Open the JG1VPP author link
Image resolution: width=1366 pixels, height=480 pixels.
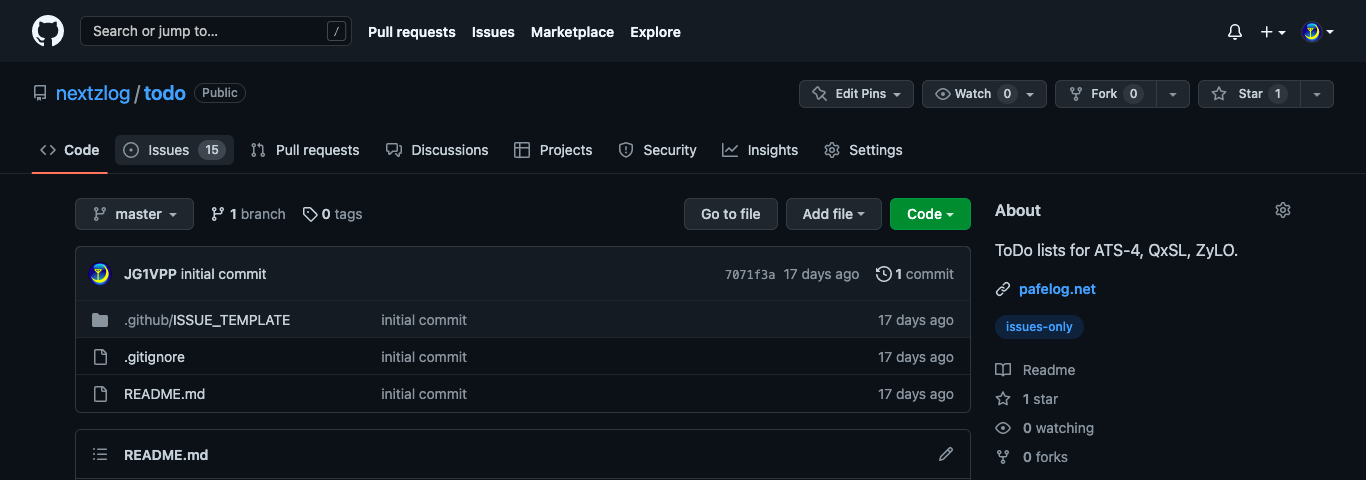[150, 274]
